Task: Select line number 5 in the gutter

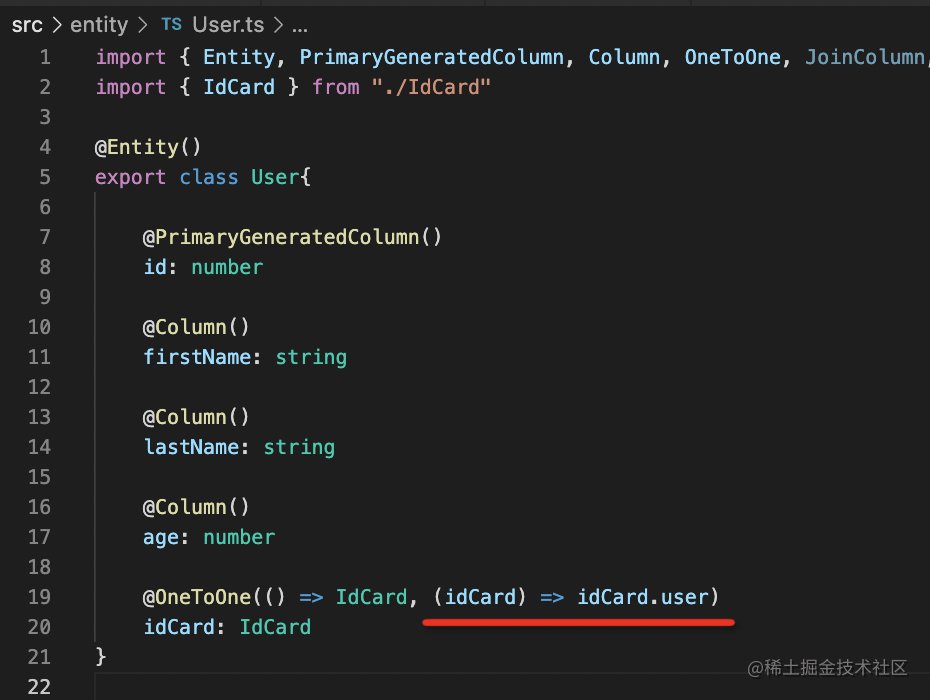Action: tap(44, 177)
